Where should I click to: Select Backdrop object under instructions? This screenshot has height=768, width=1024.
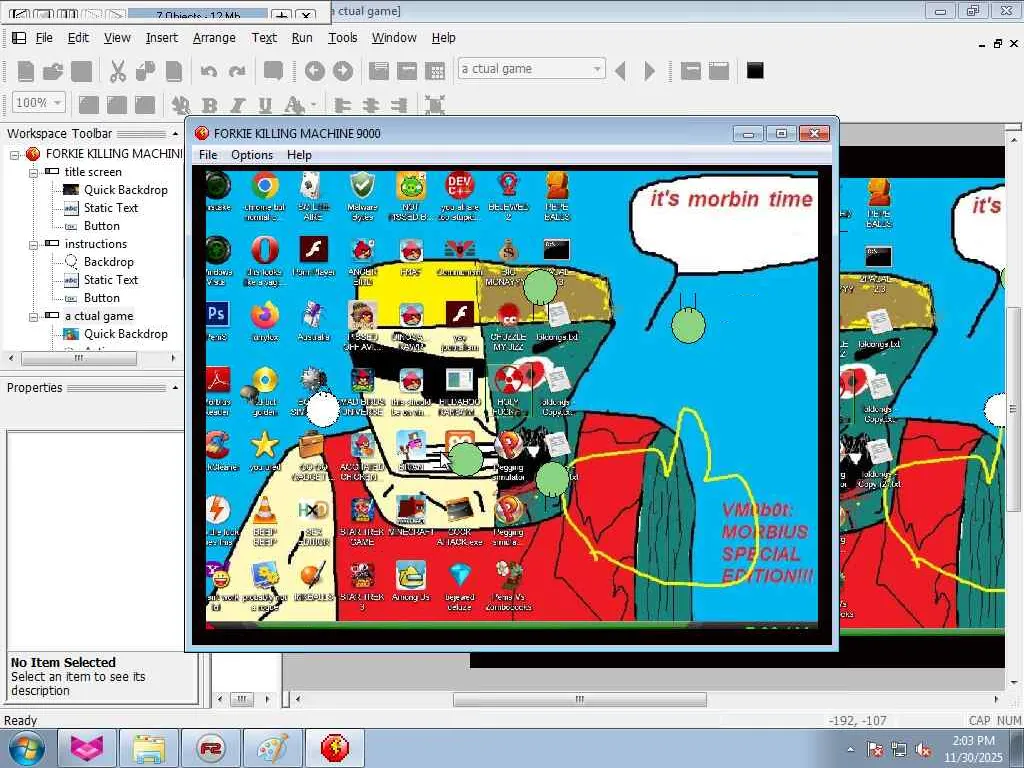[x=108, y=262]
